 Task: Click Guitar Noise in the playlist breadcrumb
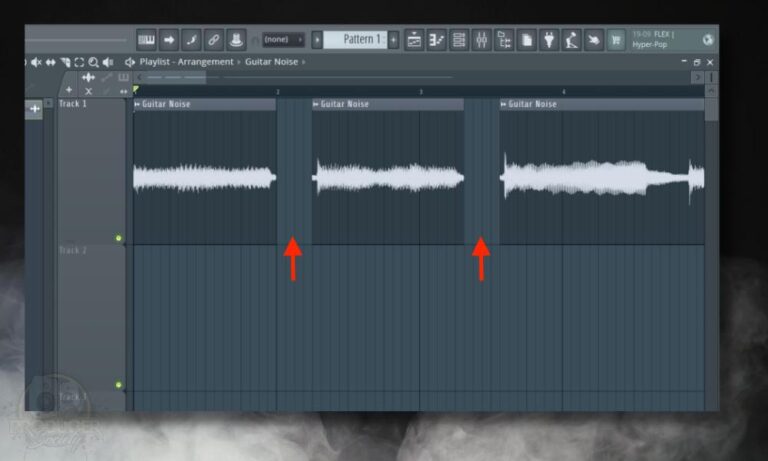[271, 62]
